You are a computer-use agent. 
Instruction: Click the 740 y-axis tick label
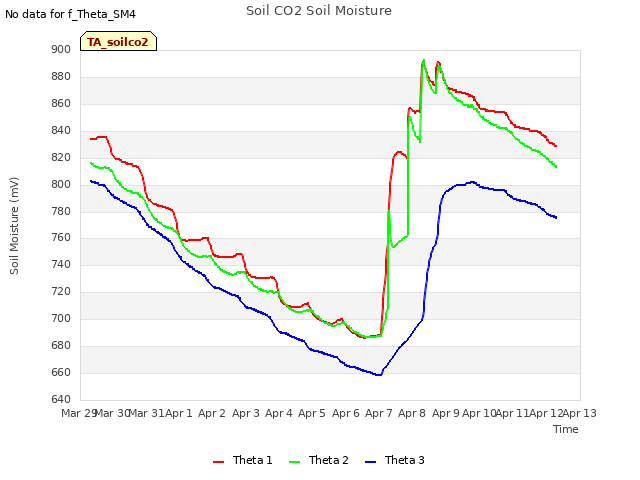click(x=61, y=264)
